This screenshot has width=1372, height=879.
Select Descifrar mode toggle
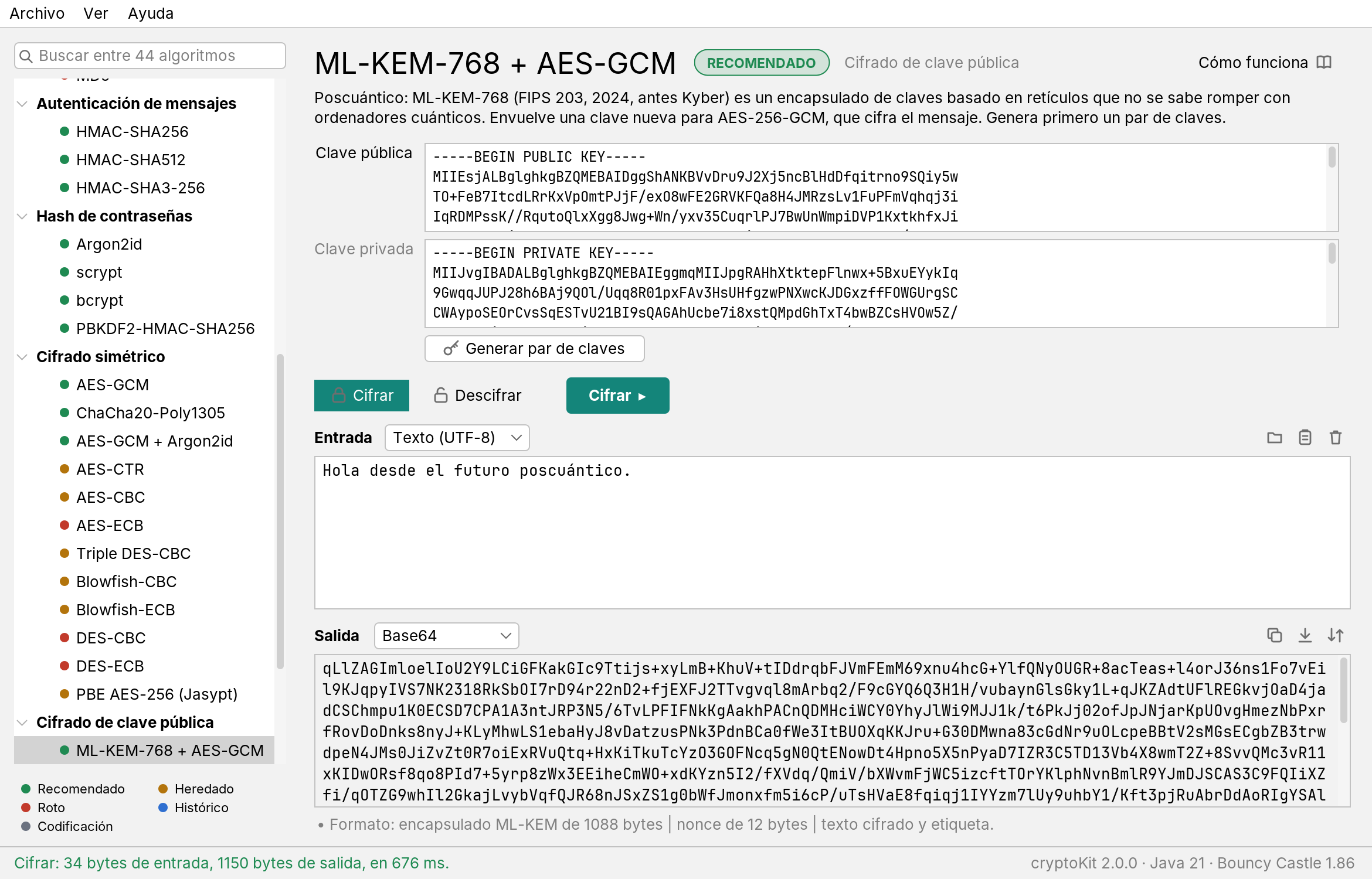(x=477, y=396)
